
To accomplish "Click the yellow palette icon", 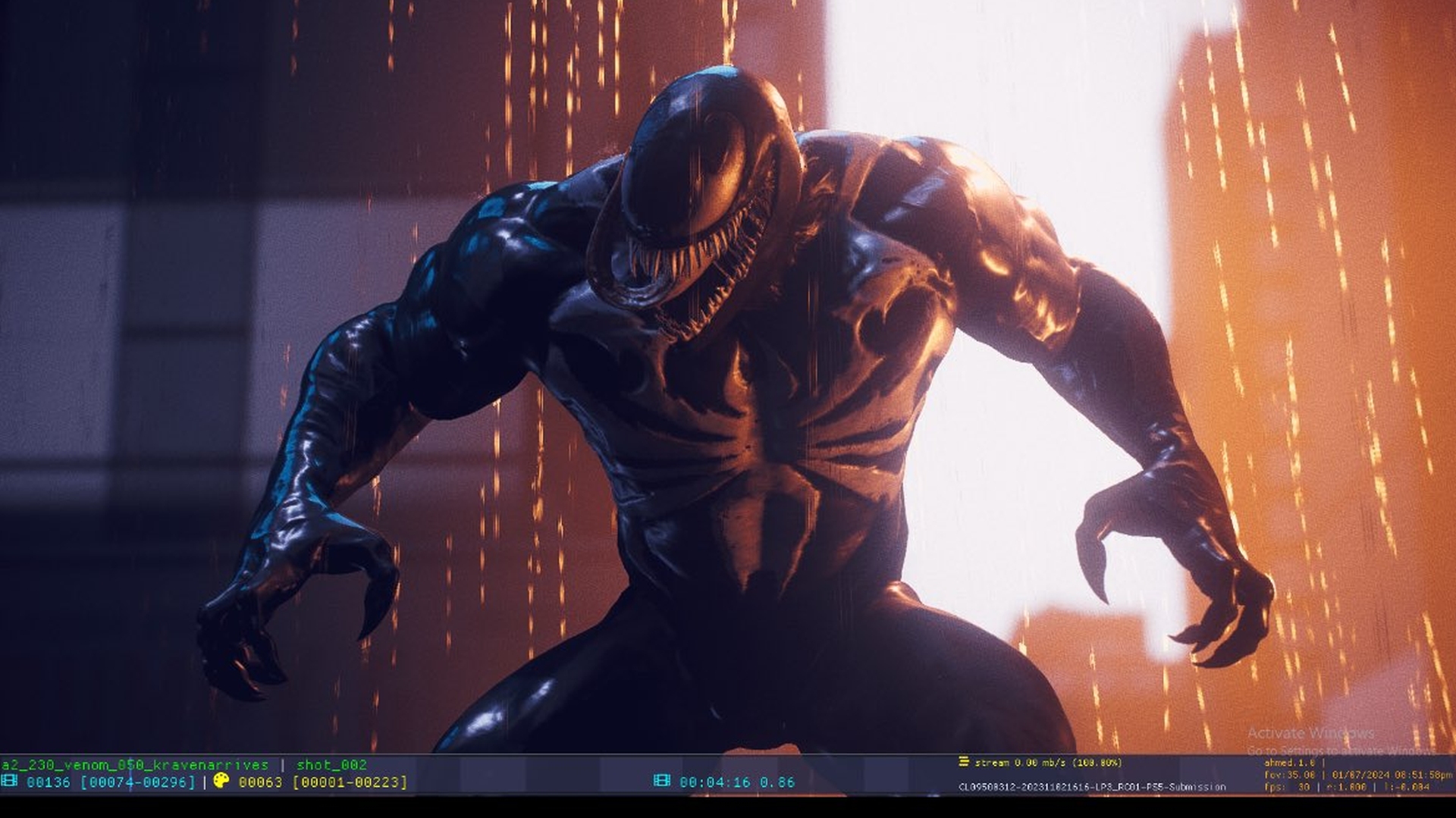I will [x=221, y=780].
